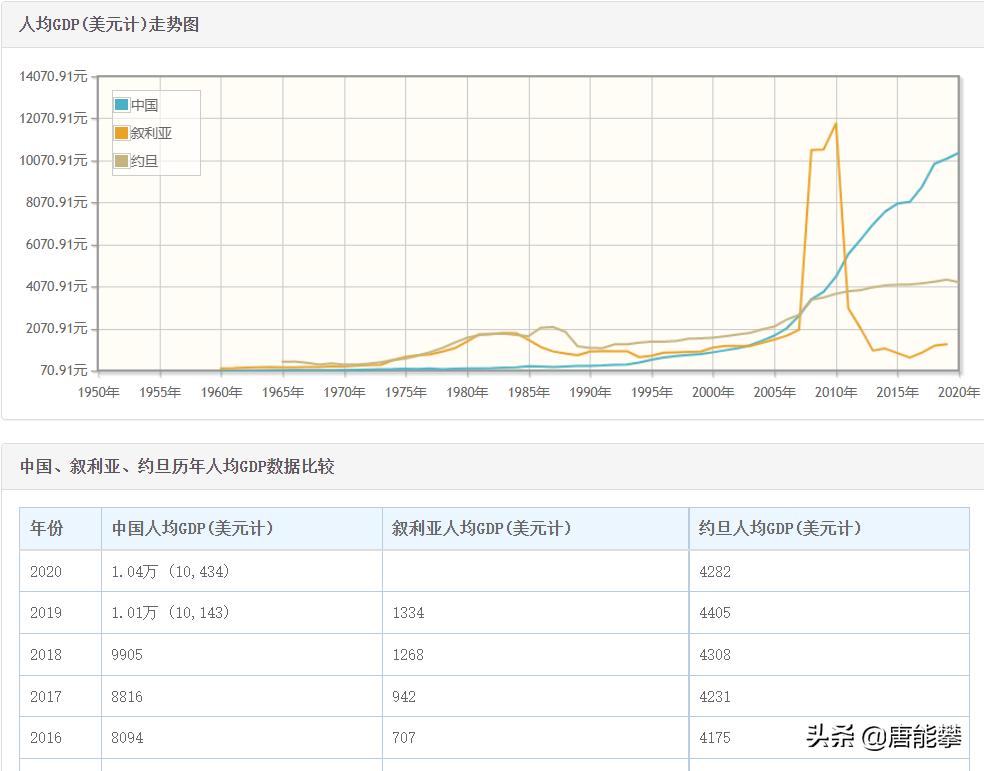The height and width of the screenshot is (771, 984).
Task: Click the 中国人均GDP(美元计) column header
Action: [194, 529]
